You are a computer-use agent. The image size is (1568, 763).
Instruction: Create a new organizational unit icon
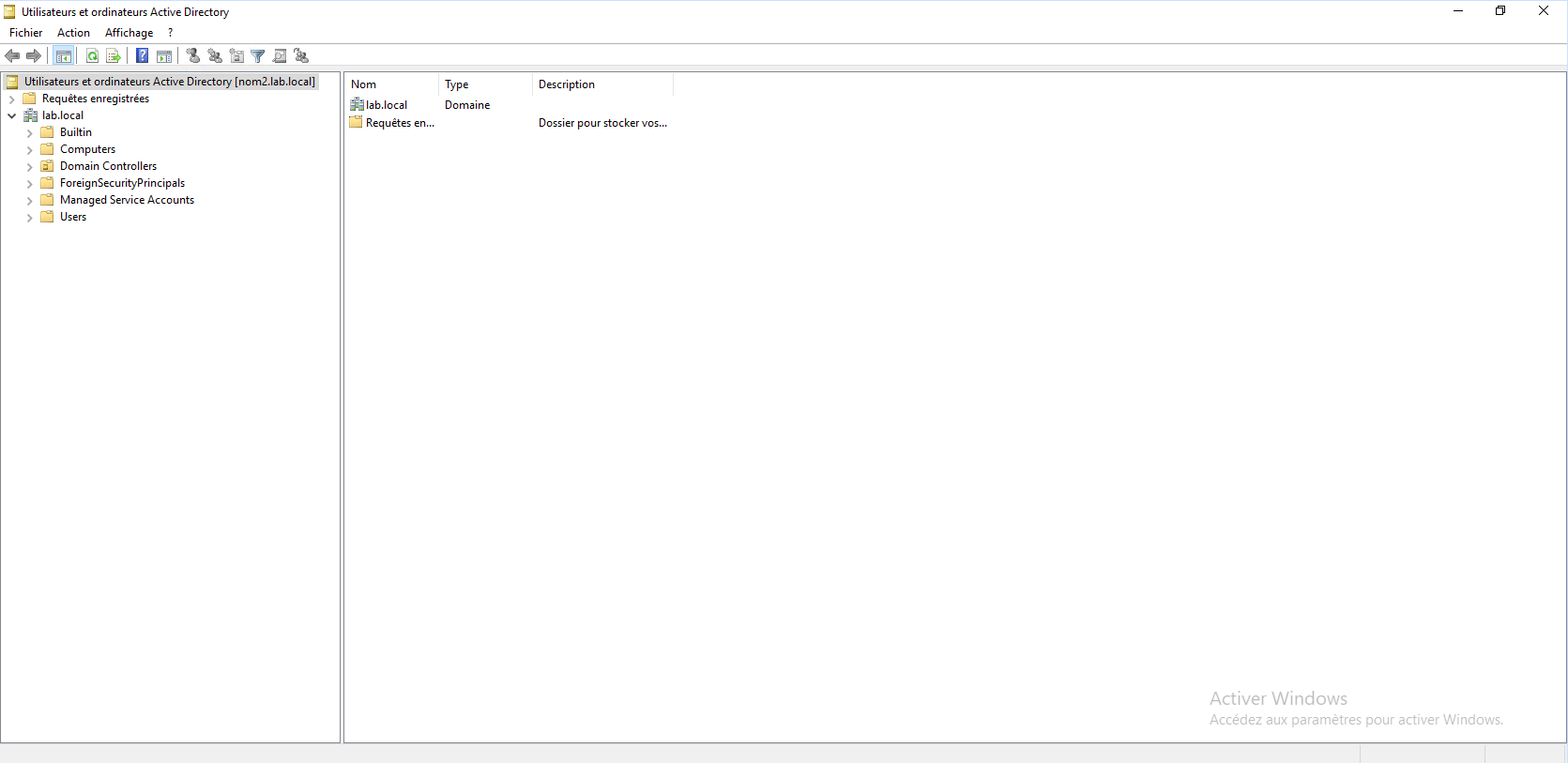click(236, 56)
